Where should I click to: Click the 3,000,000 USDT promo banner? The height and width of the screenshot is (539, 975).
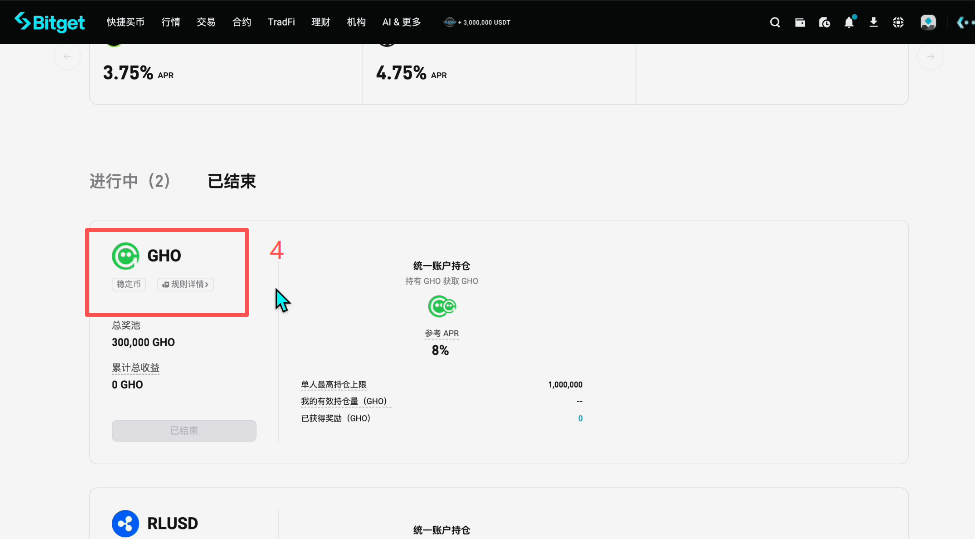477,22
